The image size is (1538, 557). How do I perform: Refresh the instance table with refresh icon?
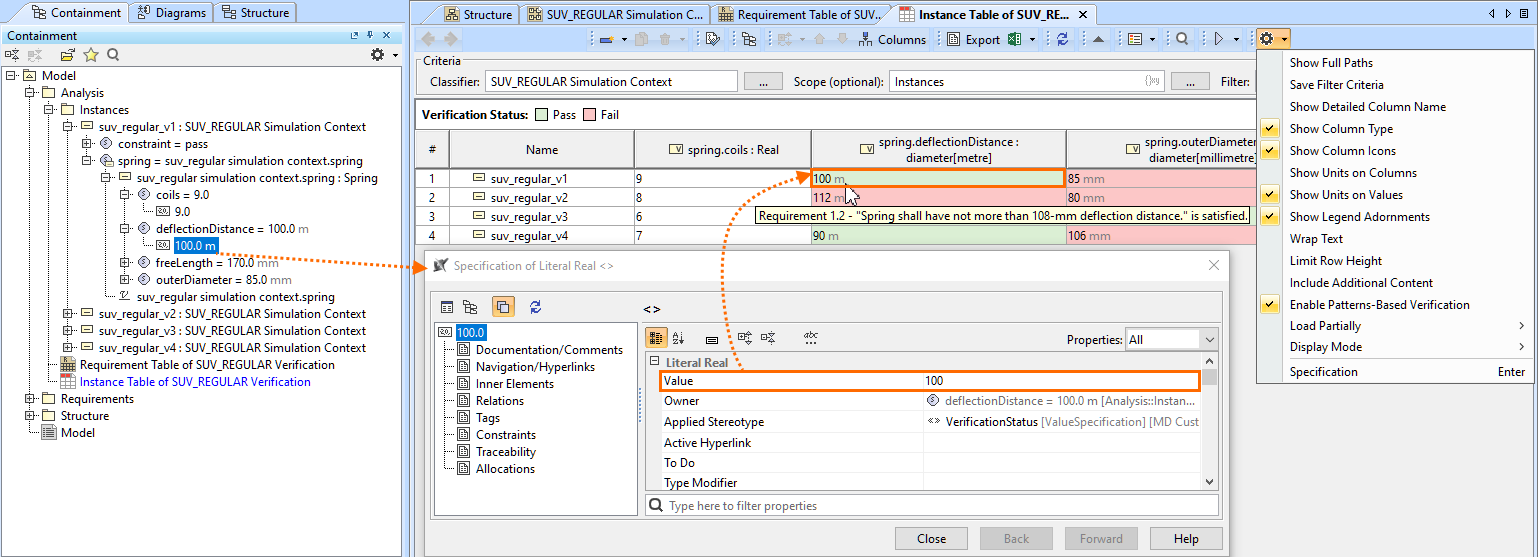(x=1063, y=39)
